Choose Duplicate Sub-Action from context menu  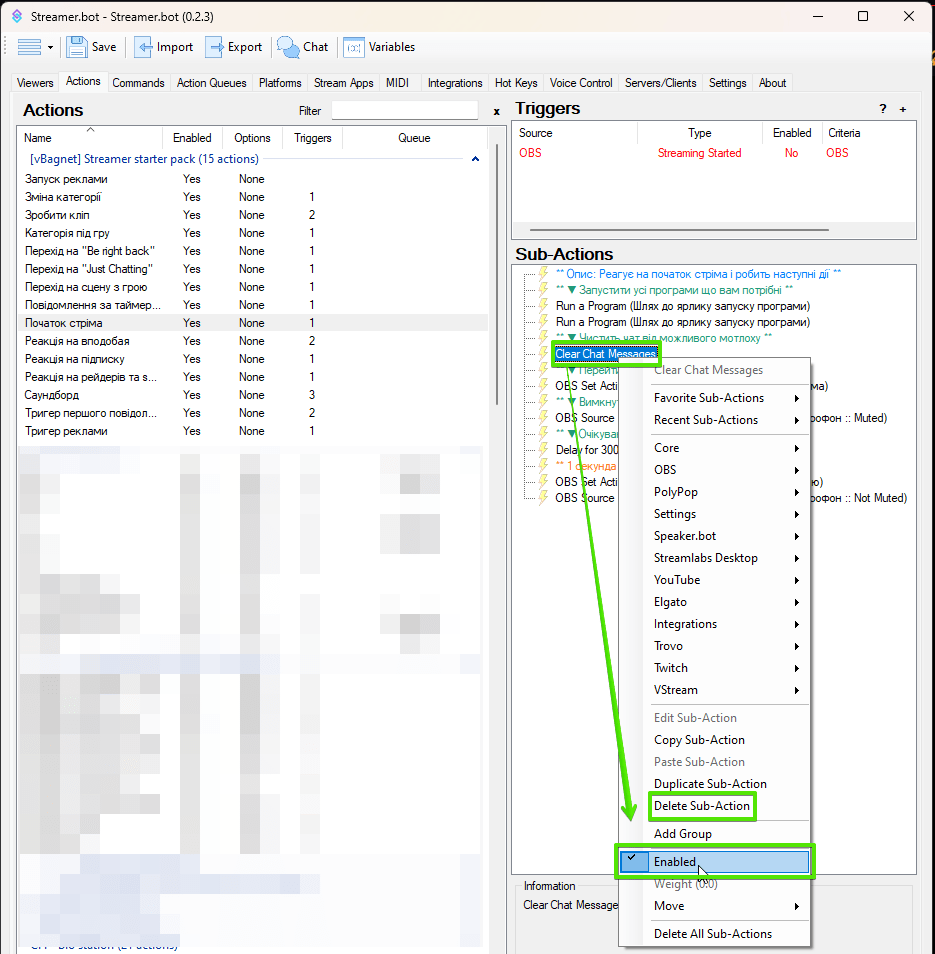pyautogui.click(x=726, y=784)
